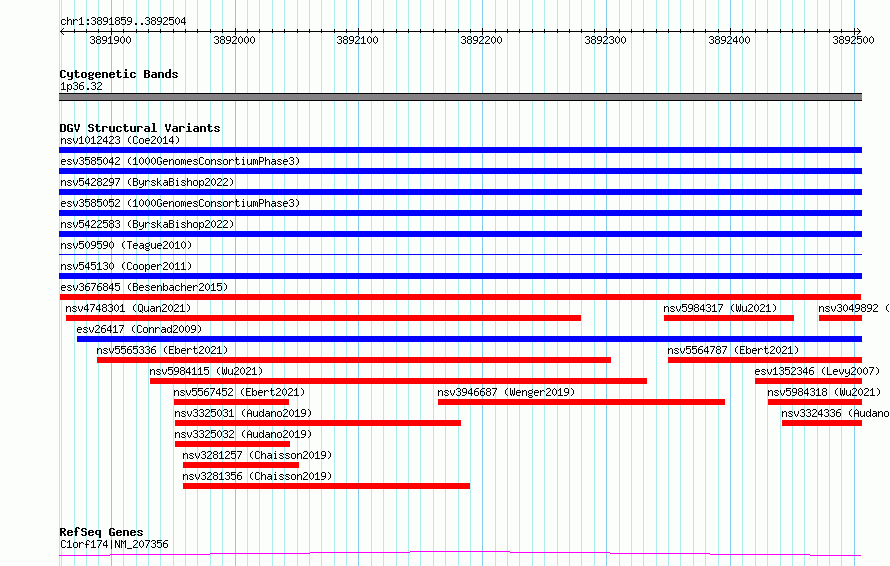Click the gray 1p36.32 cytogenetic band bar
The image size is (890, 566).
coord(460,97)
